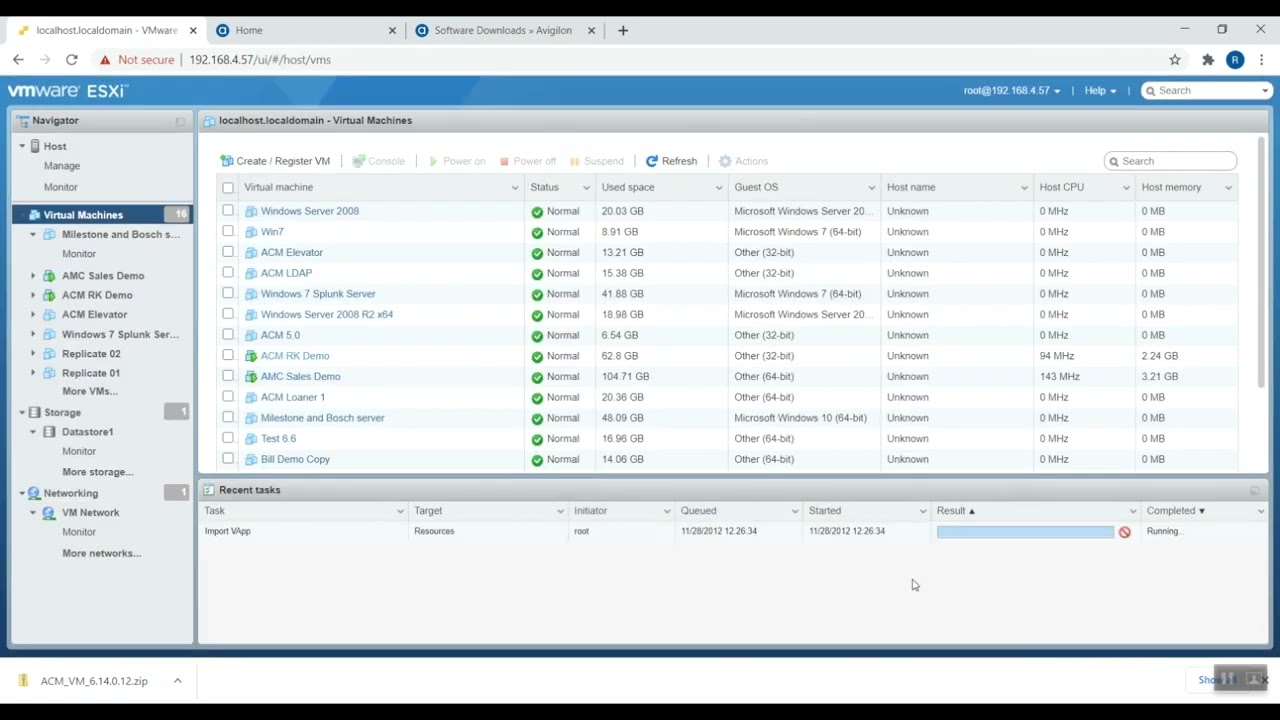Image resolution: width=1280 pixels, height=720 pixels.
Task: Click the VMware ESXi logo
Action: (x=68, y=91)
